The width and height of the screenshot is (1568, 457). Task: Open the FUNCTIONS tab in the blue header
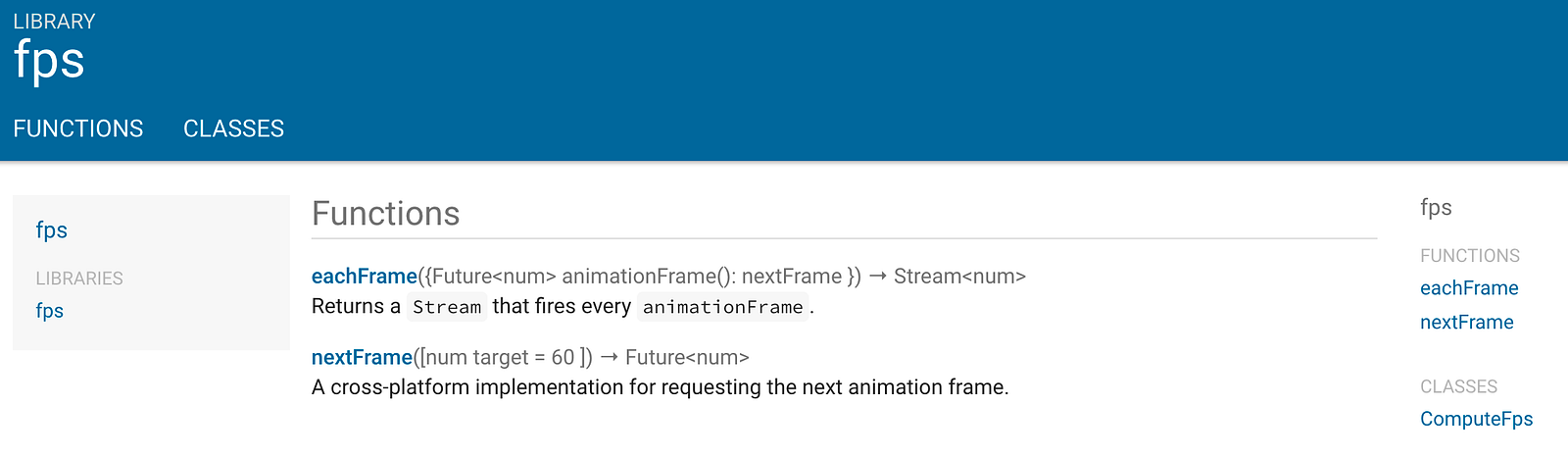click(77, 128)
